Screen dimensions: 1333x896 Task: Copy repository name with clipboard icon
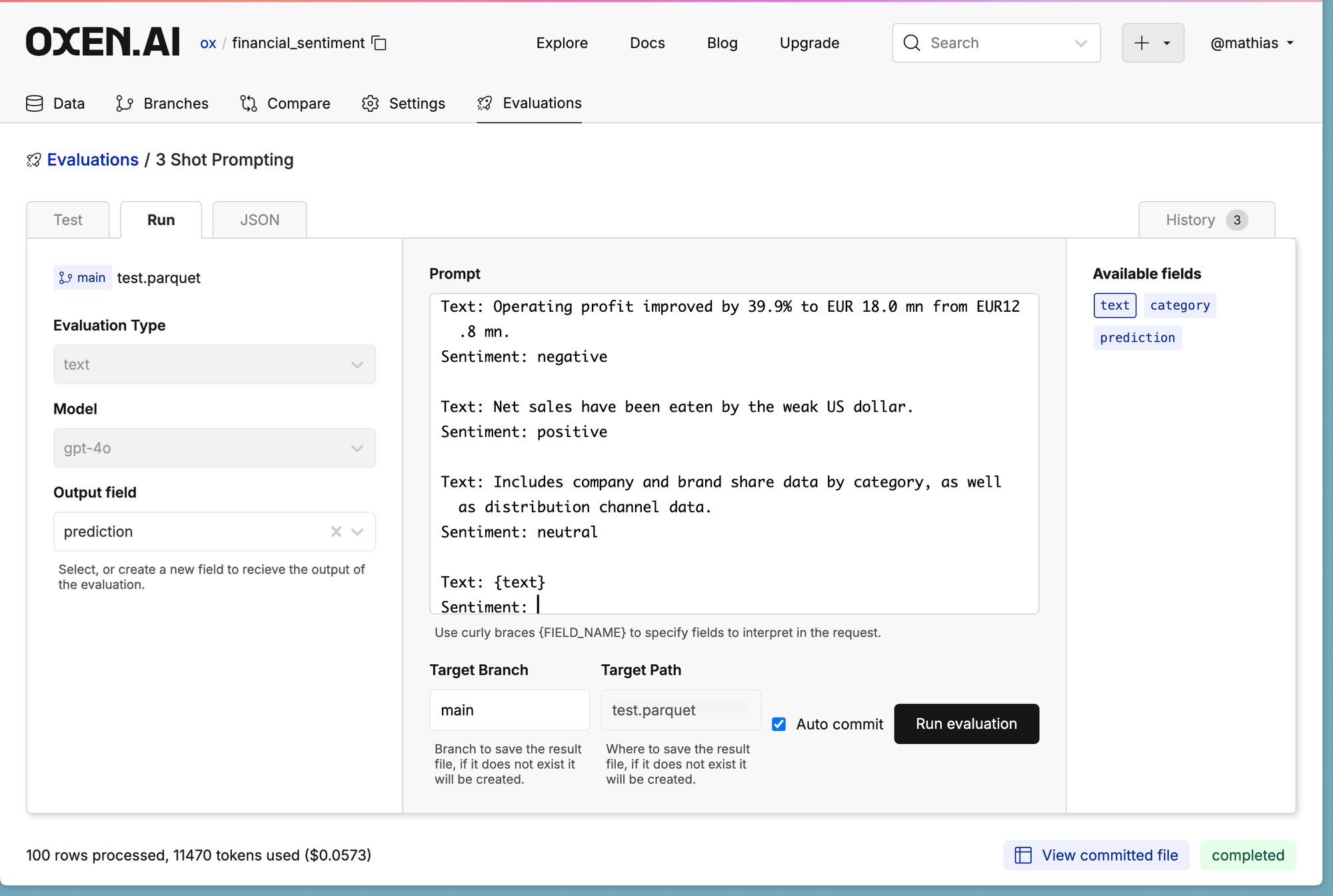tap(379, 43)
